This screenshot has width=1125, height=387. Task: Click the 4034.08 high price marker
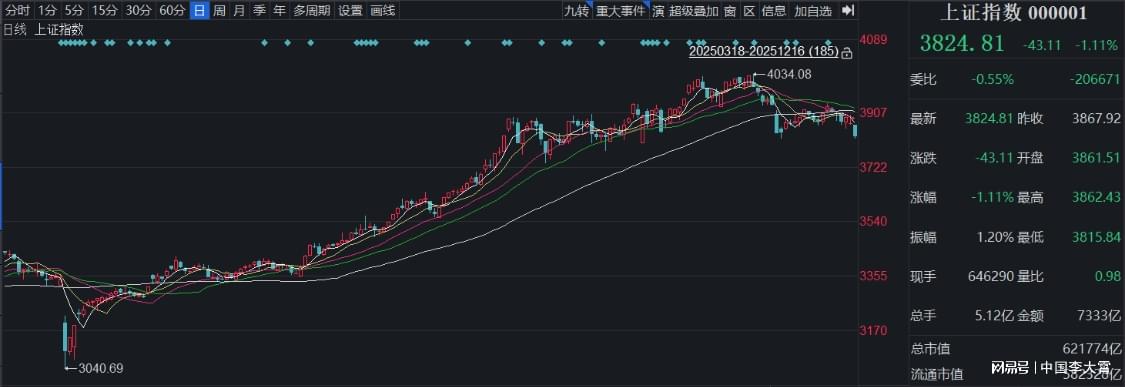pyautogui.click(x=789, y=74)
